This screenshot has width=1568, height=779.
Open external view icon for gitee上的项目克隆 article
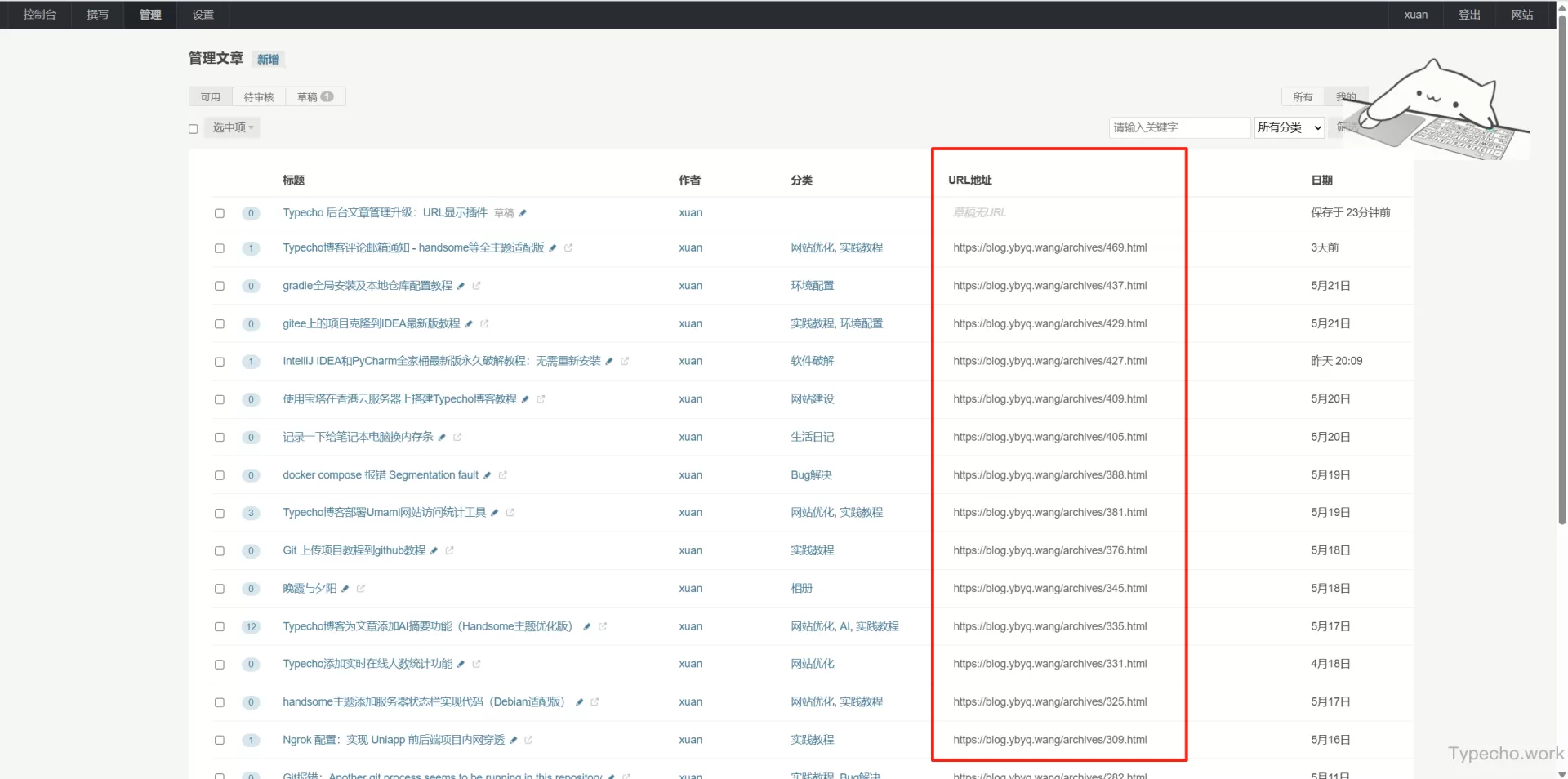(x=484, y=324)
